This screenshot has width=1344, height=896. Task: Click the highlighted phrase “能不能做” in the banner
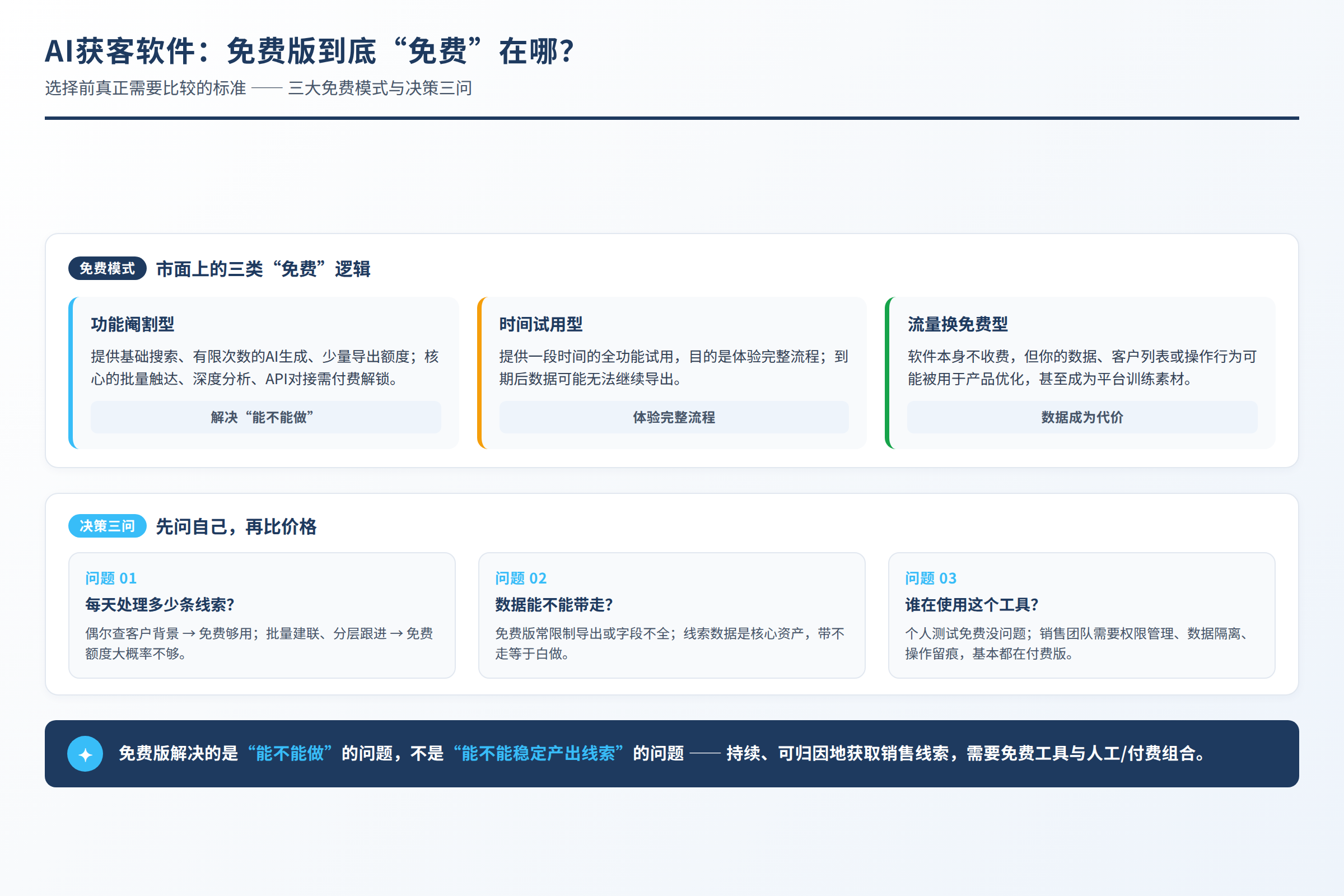[x=290, y=753]
